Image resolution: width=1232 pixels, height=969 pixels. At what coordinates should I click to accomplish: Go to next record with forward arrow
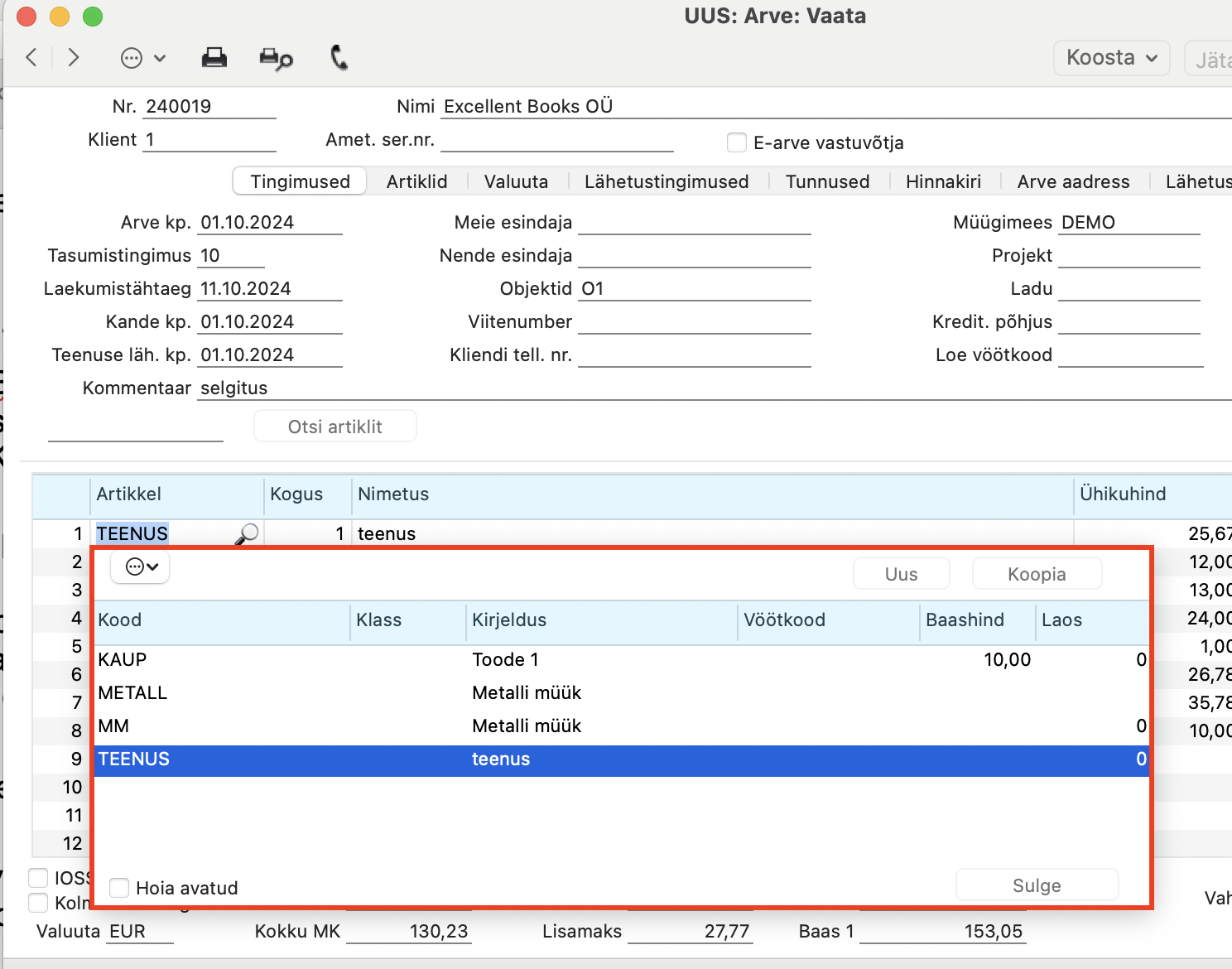(74, 57)
